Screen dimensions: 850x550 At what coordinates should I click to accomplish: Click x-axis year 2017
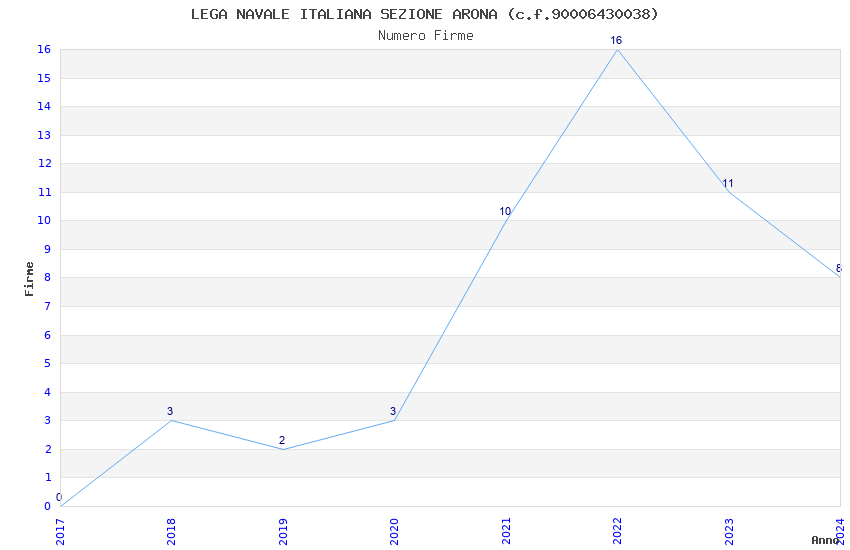coord(60,532)
